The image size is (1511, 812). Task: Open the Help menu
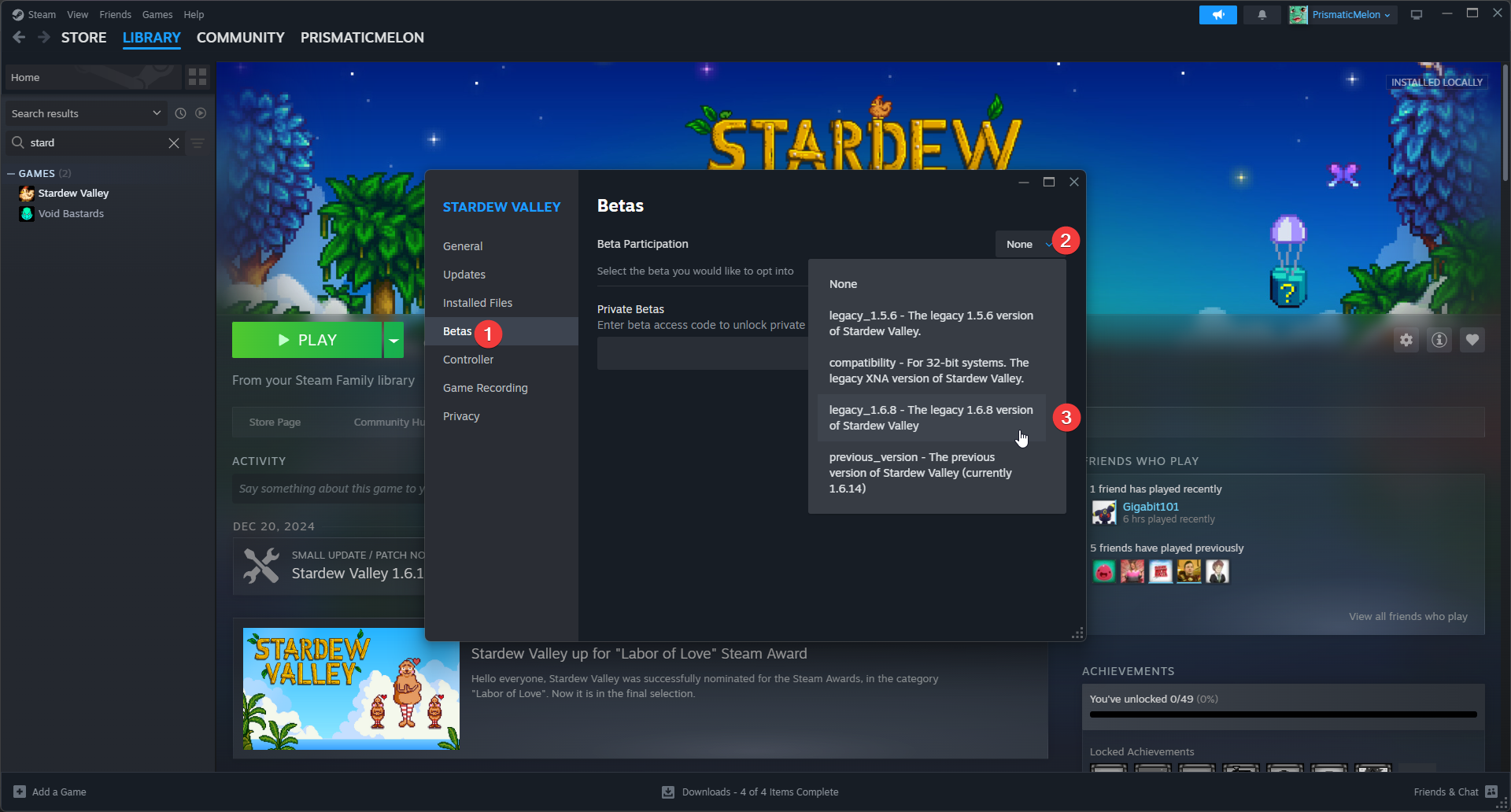tap(194, 14)
